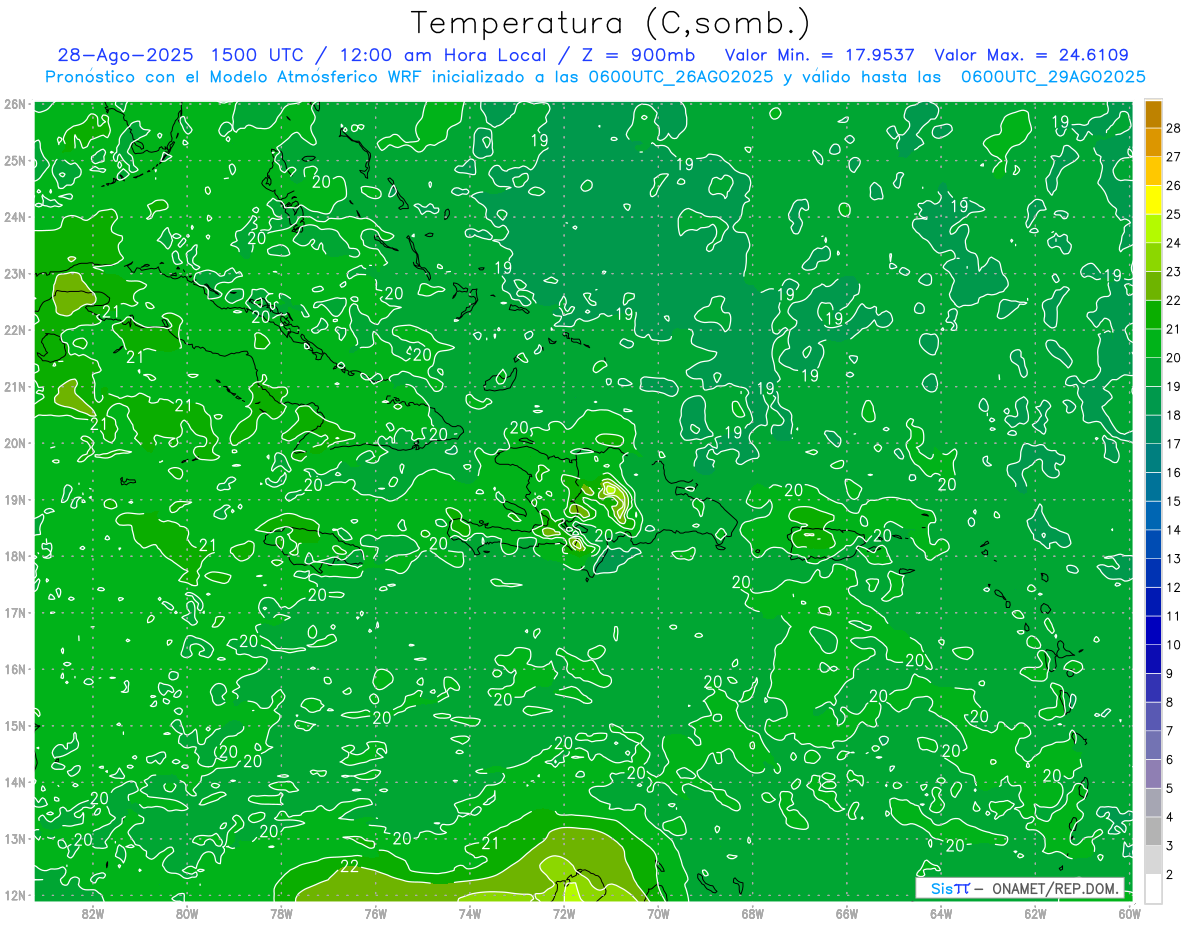The height and width of the screenshot is (927, 1200).
Task: Click the longitude axis label 76W
Action: point(375,913)
